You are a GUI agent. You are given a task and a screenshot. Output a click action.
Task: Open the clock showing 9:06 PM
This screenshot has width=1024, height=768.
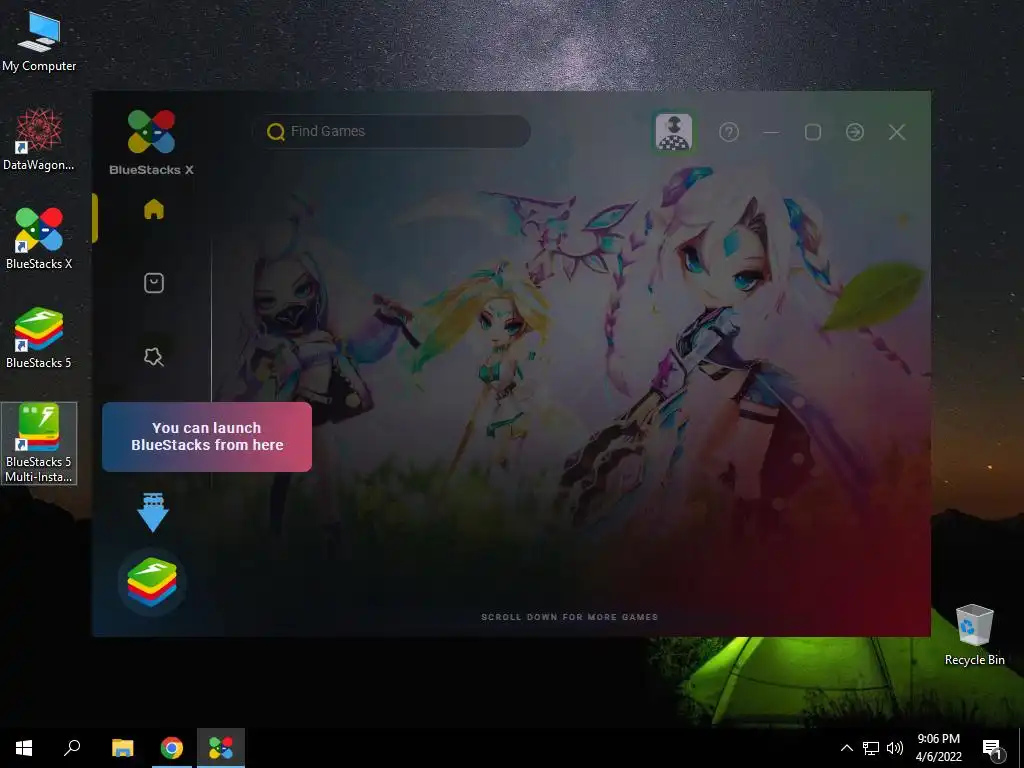pyautogui.click(x=938, y=748)
